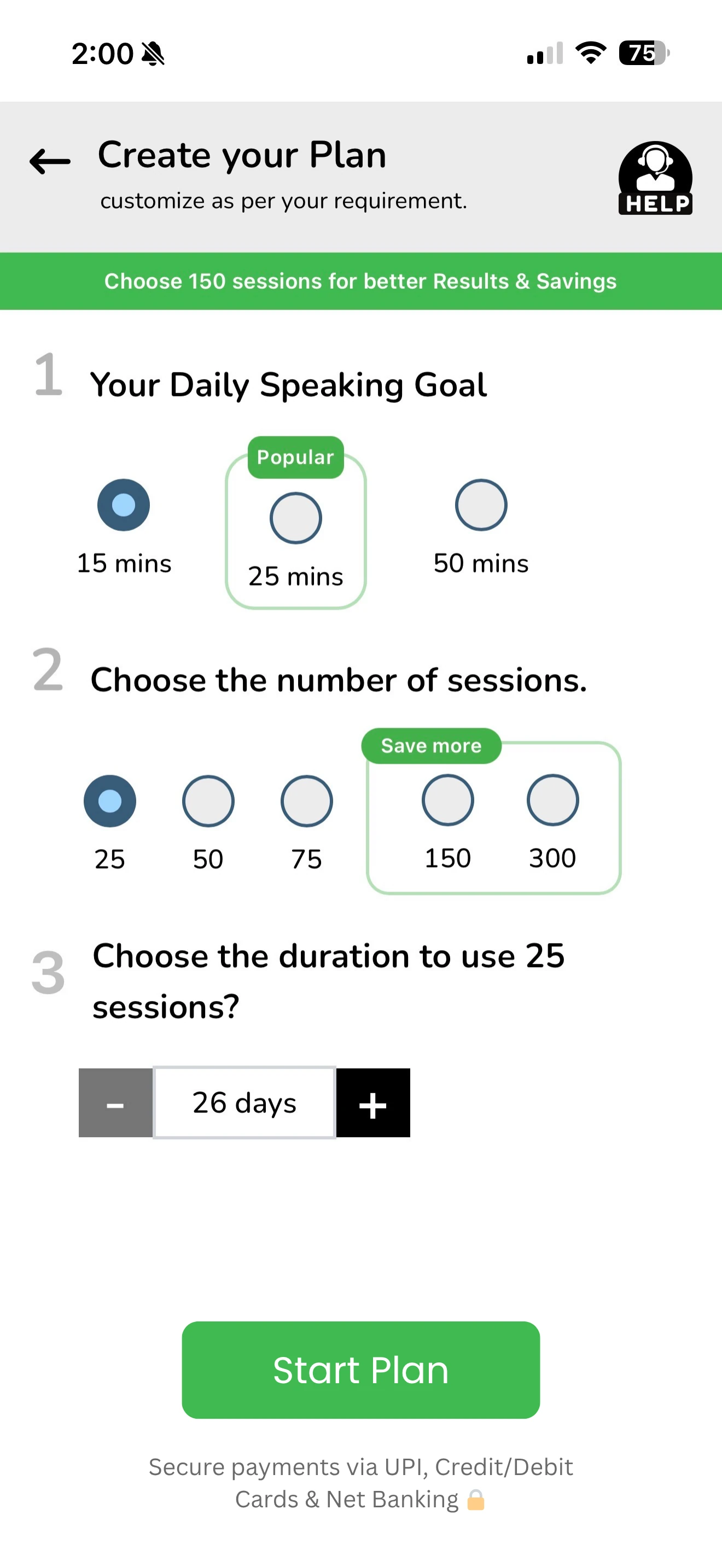Tap the cellular signal bars
Image resolution: width=722 pixels, height=1568 pixels.
click(x=545, y=54)
